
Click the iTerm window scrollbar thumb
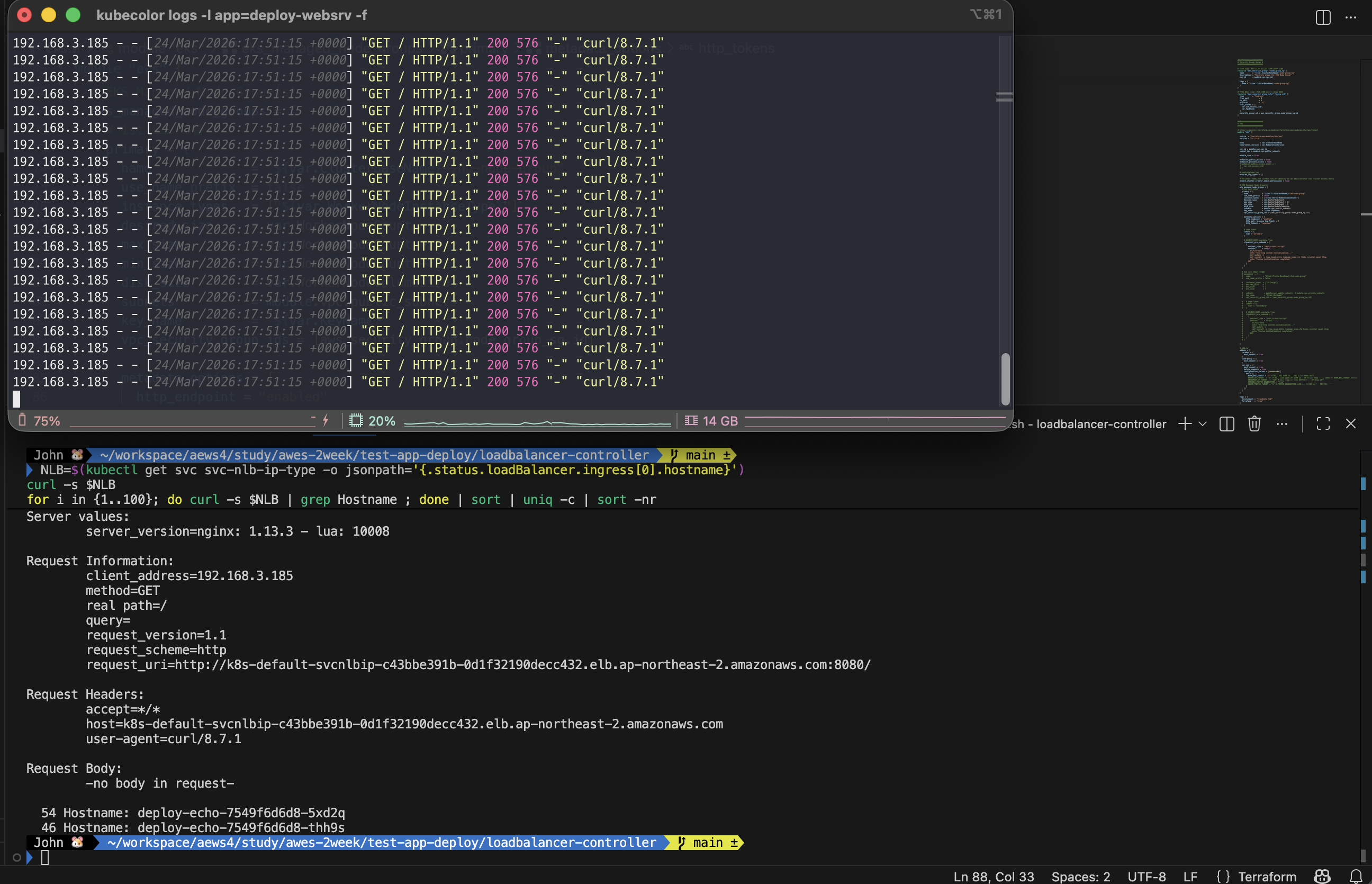click(1005, 380)
